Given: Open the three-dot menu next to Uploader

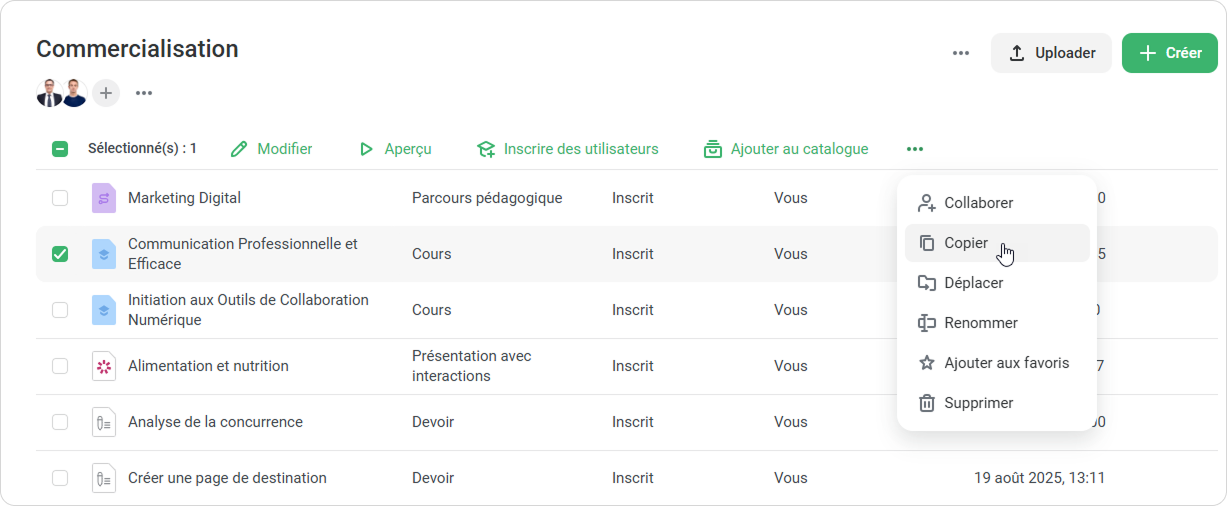Looking at the screenshot, I should click(x=961, y=53).
